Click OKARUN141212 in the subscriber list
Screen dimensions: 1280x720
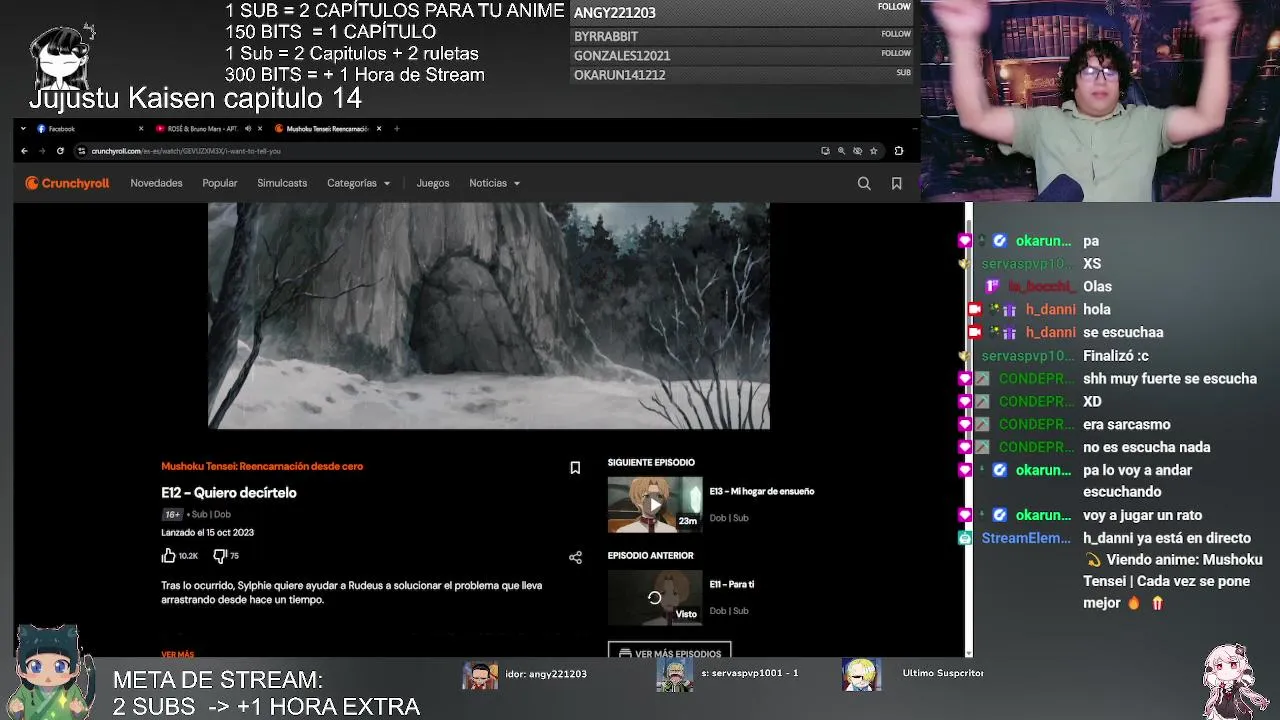[620, 75]
